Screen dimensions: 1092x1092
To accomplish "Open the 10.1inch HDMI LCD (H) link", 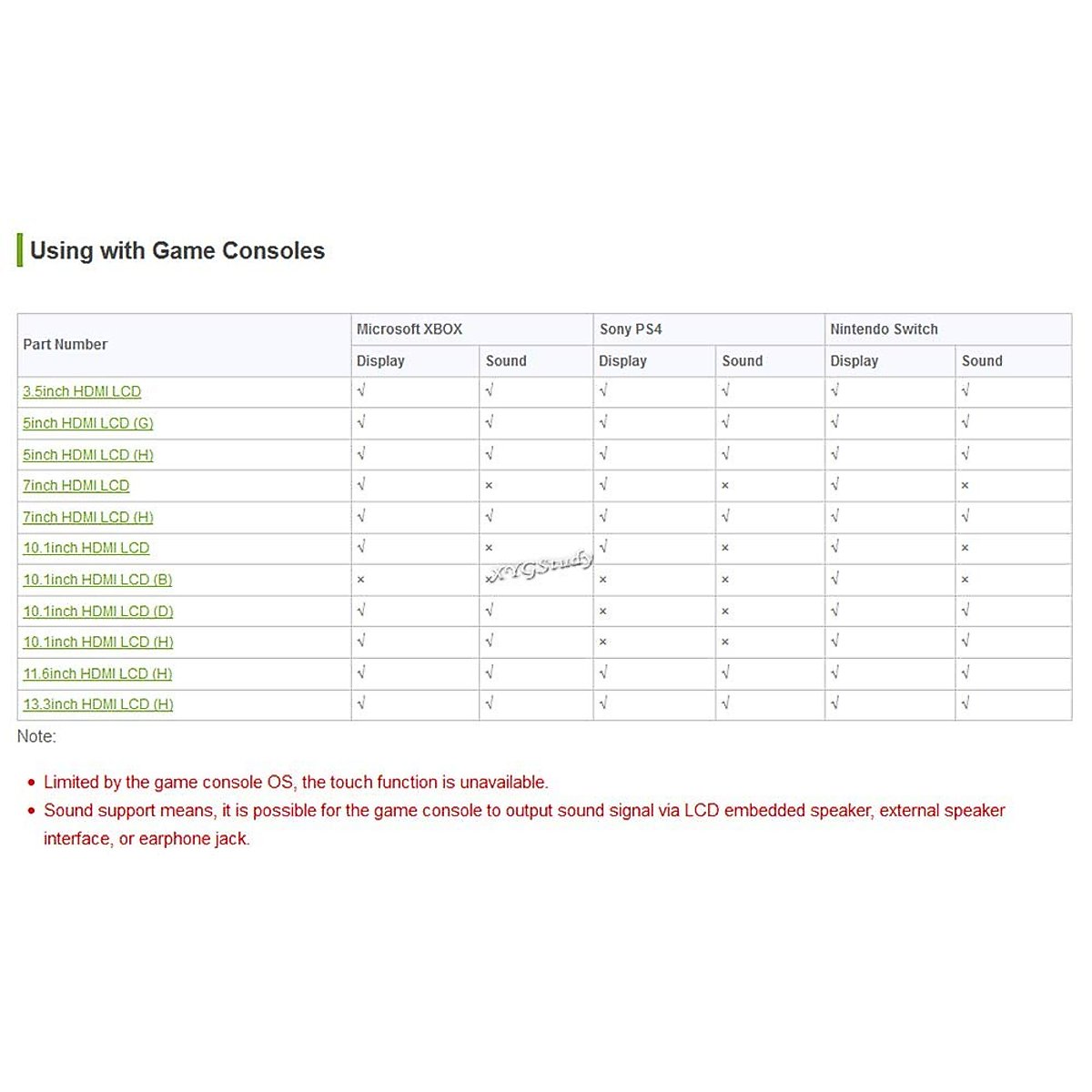I will (98, 642).
